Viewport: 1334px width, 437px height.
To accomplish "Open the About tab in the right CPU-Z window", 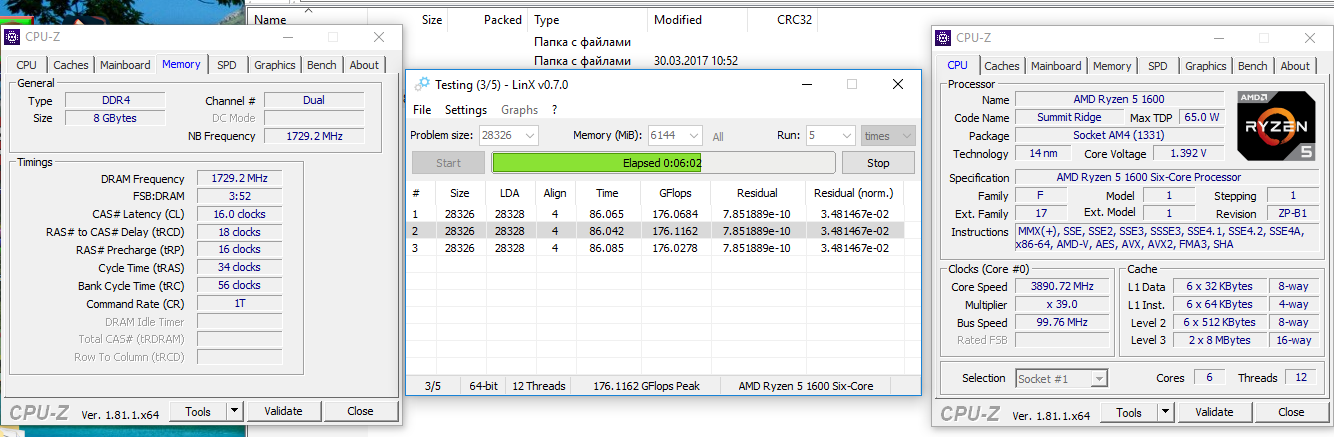I will [1295, 66].
